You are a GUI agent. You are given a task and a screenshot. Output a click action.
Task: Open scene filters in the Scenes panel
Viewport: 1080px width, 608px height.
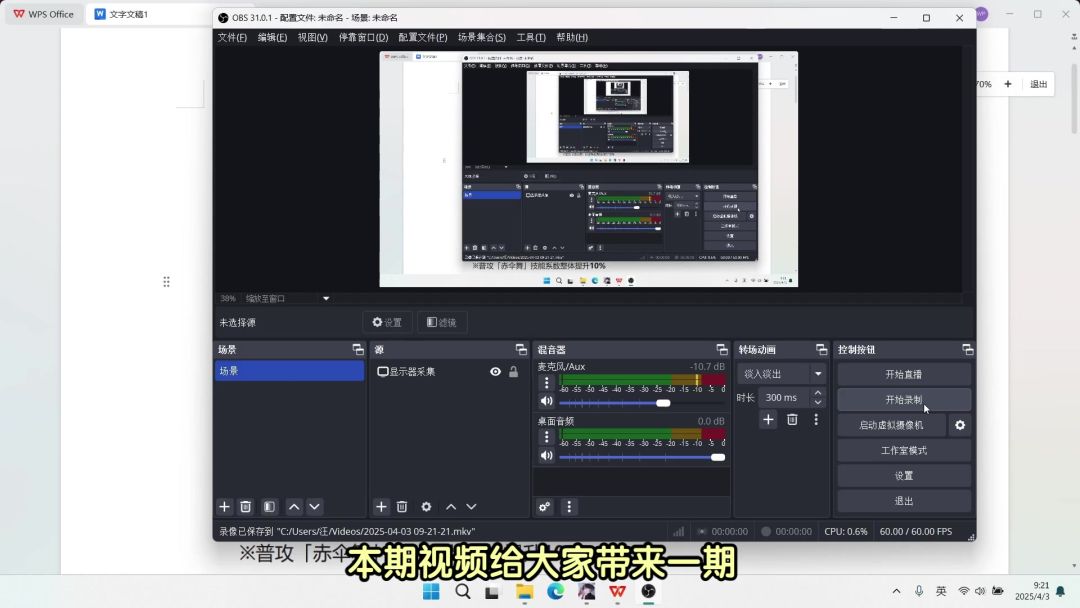tap(269, 507)
